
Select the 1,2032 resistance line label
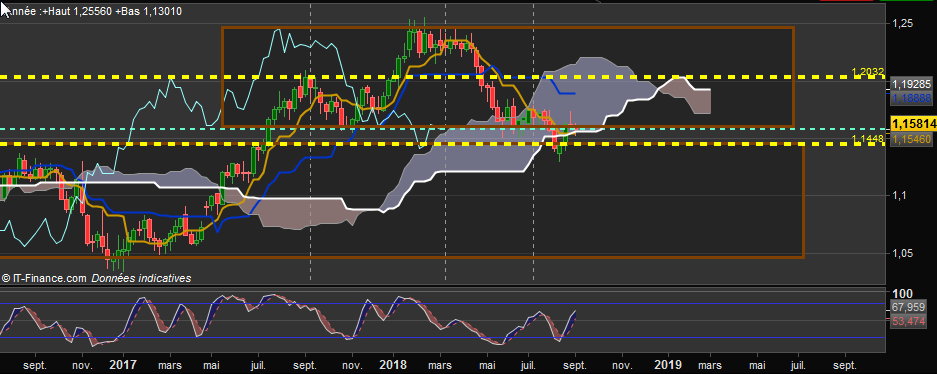point(868,72)
